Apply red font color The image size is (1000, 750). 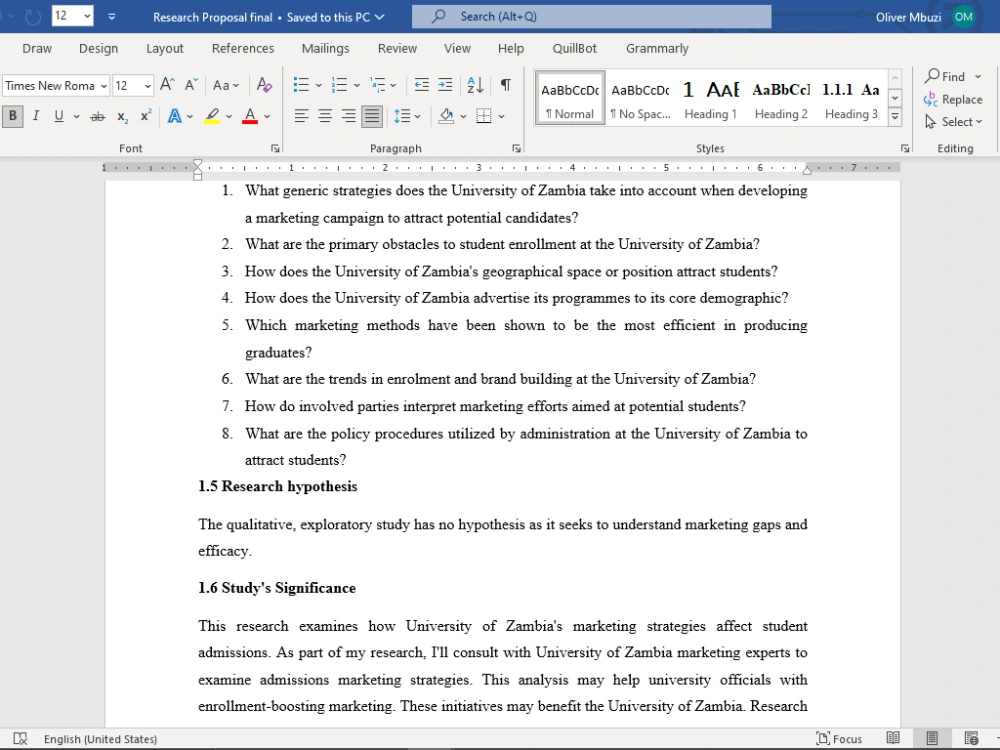[250, 116]
